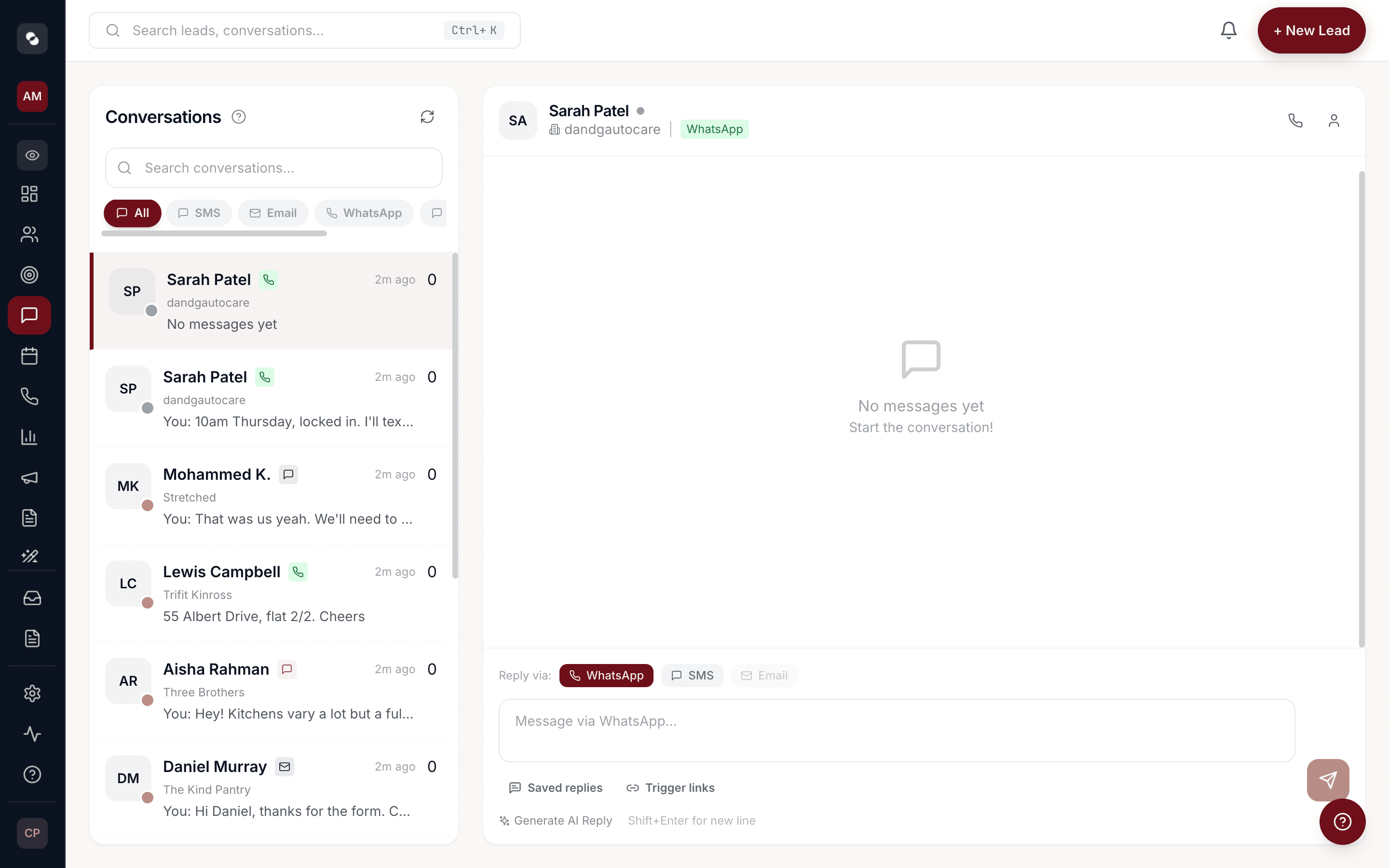Call Sarah Patel via header phone icon
1389x868 pixels.
click(x=1295, y=121)
